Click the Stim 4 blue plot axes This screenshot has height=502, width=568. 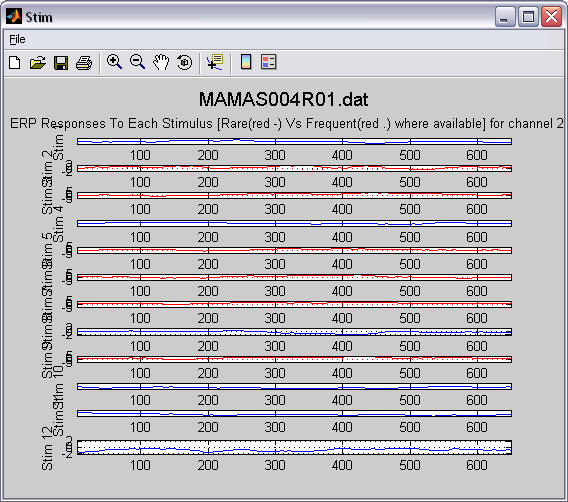(294, 223)
